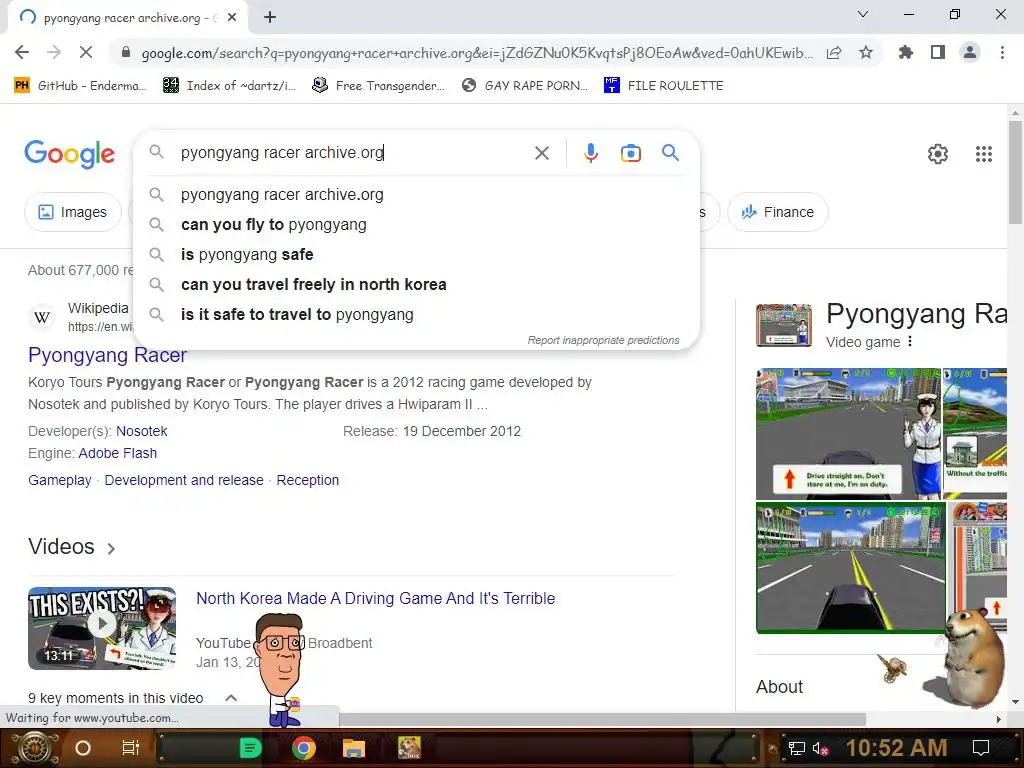Open the Nosotek developer link

tap(142, 431)
